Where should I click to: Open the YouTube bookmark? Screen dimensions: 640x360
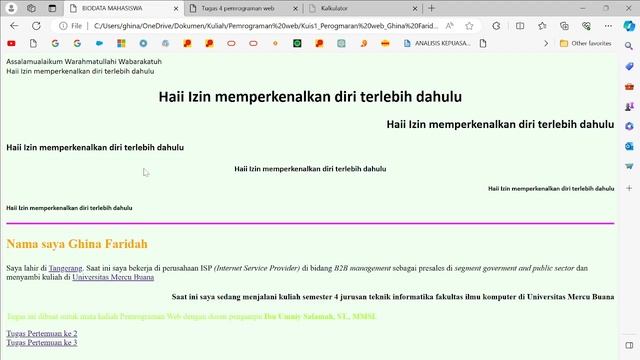(11, 43)
